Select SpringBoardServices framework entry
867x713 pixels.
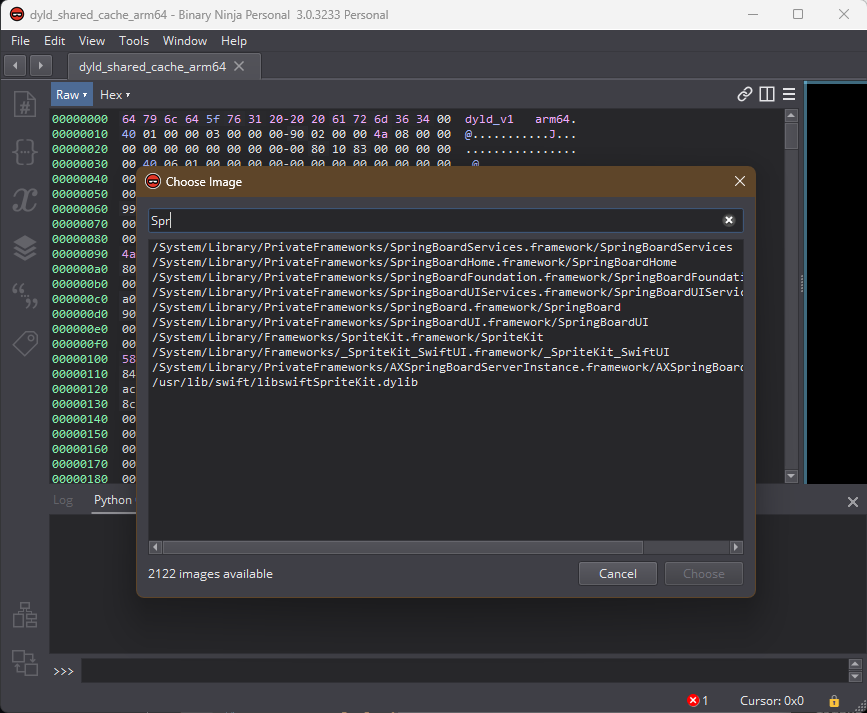[x=445, y=247]
